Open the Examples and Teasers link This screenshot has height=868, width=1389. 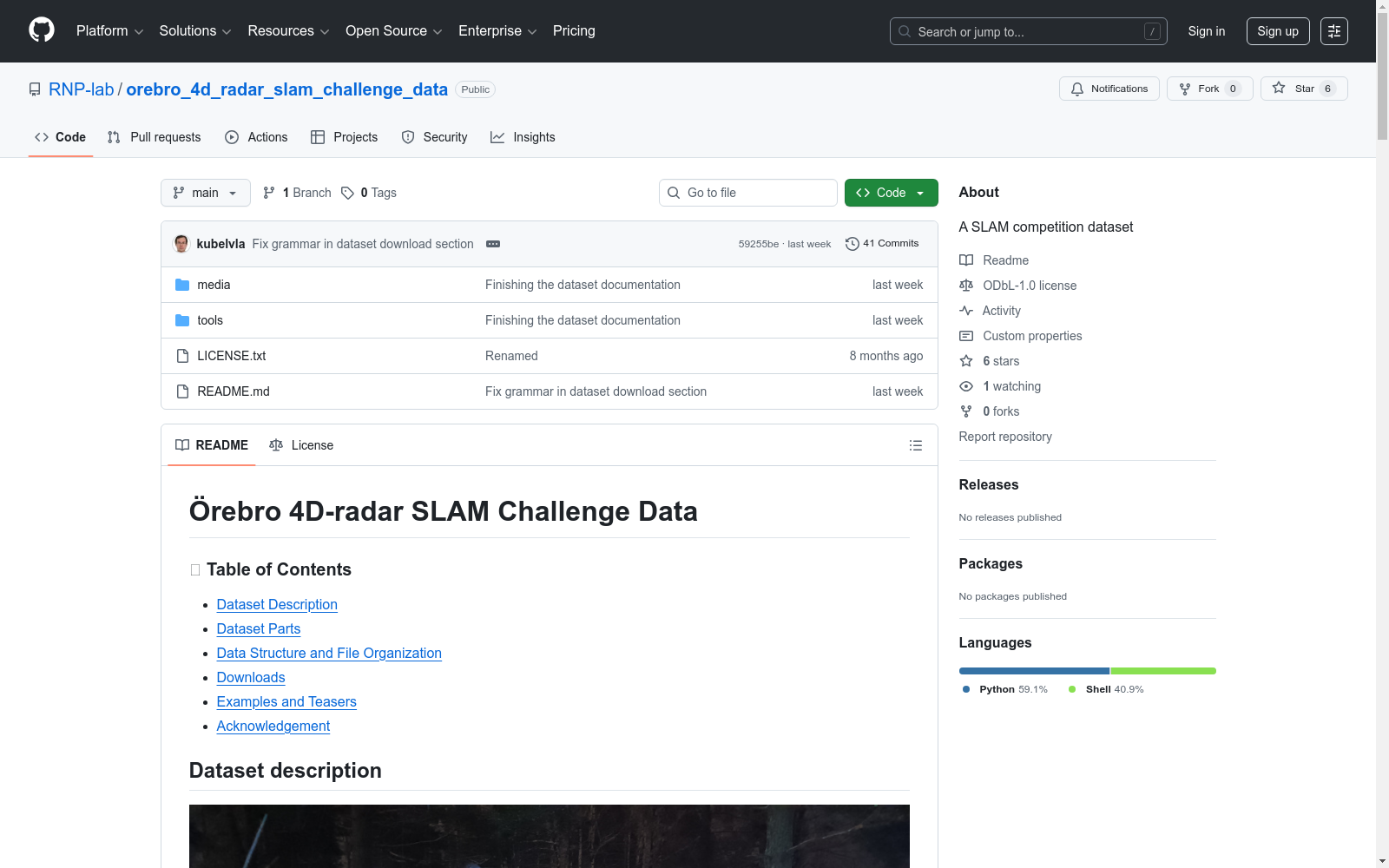coord(286,701)
